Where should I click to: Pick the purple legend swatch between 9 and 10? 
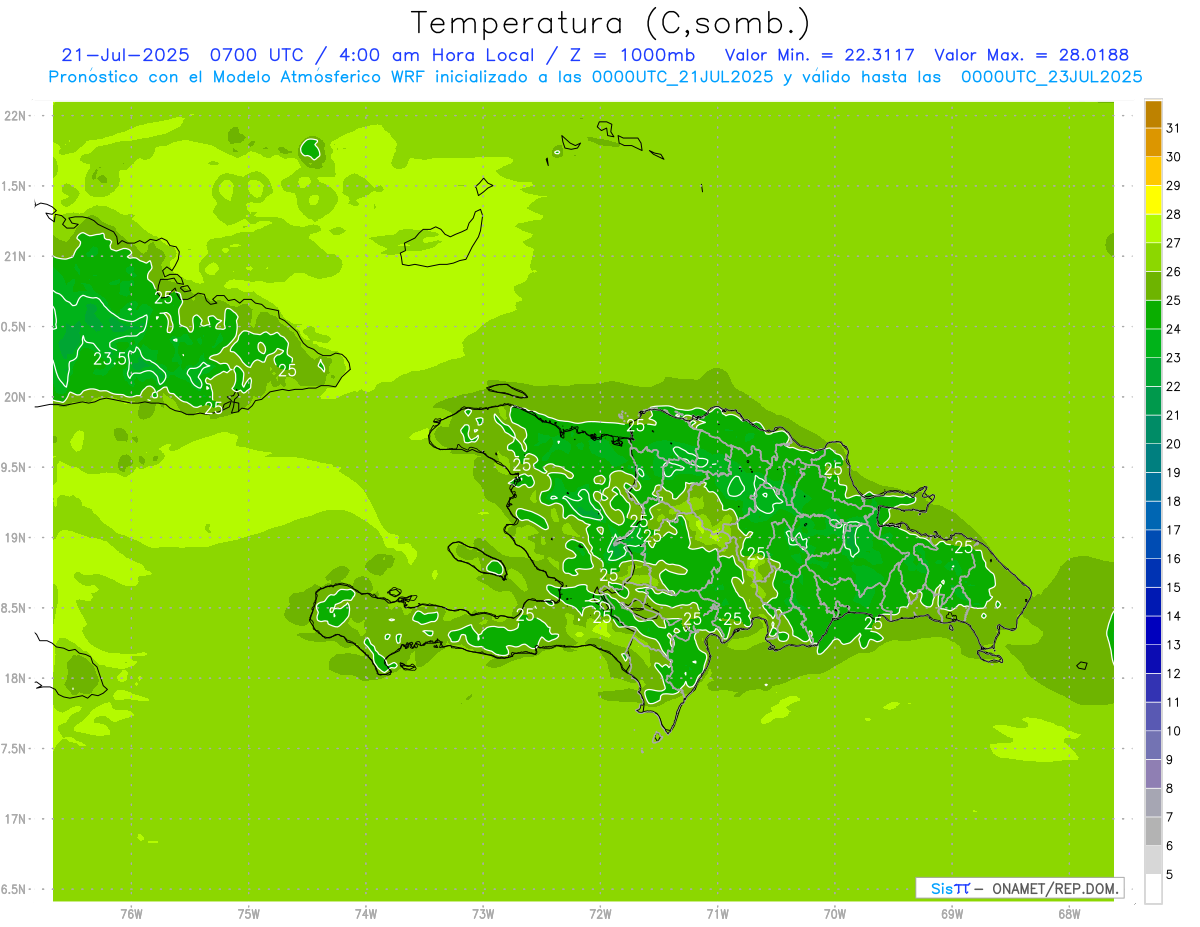(1153, 745)
